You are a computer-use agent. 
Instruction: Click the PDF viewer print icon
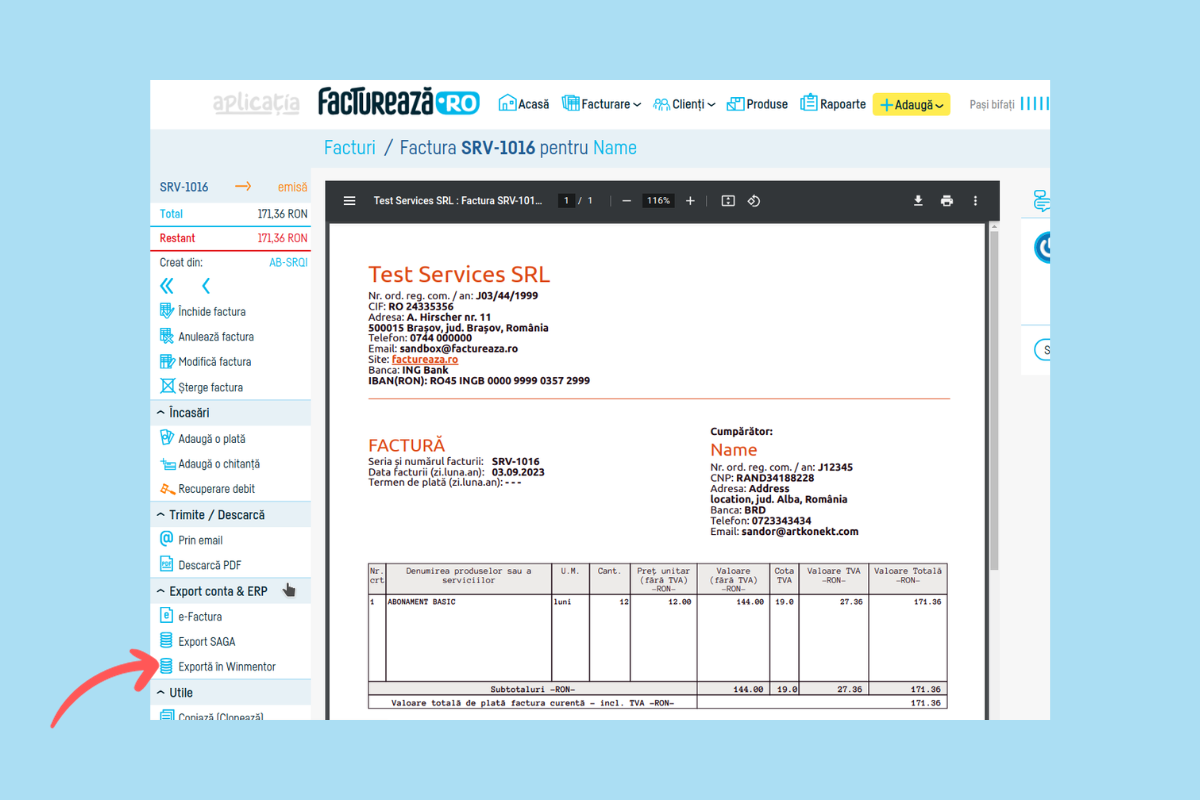click(946, 201)
